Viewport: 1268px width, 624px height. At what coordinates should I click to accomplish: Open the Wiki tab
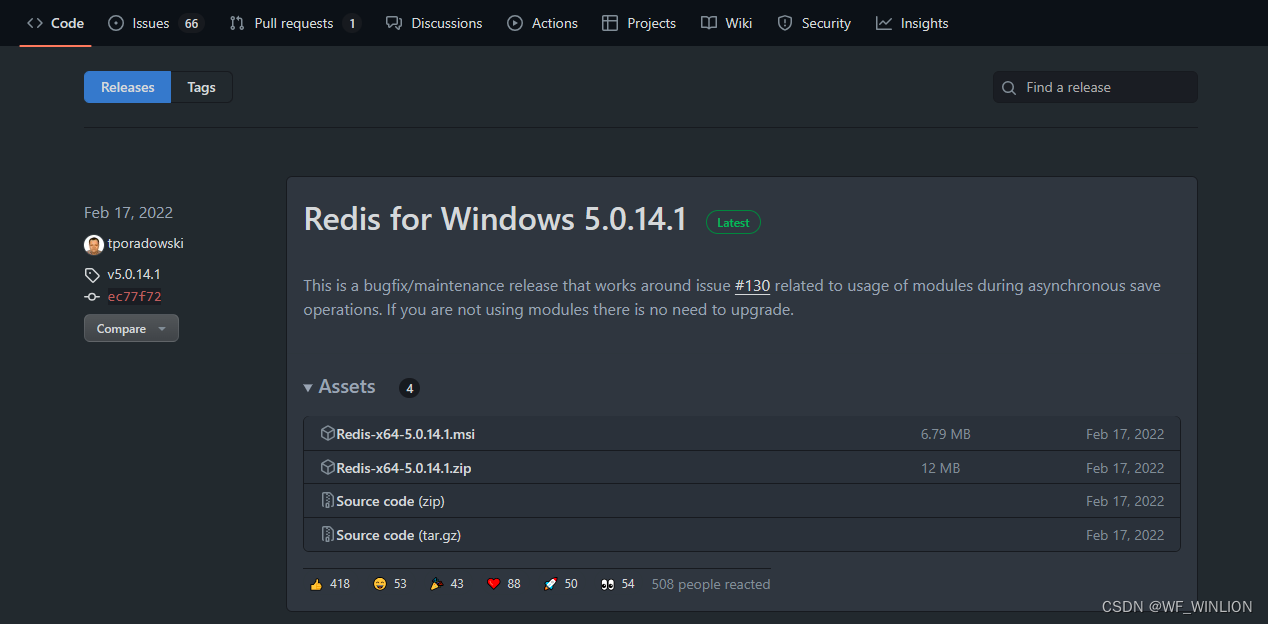(726, 23)
